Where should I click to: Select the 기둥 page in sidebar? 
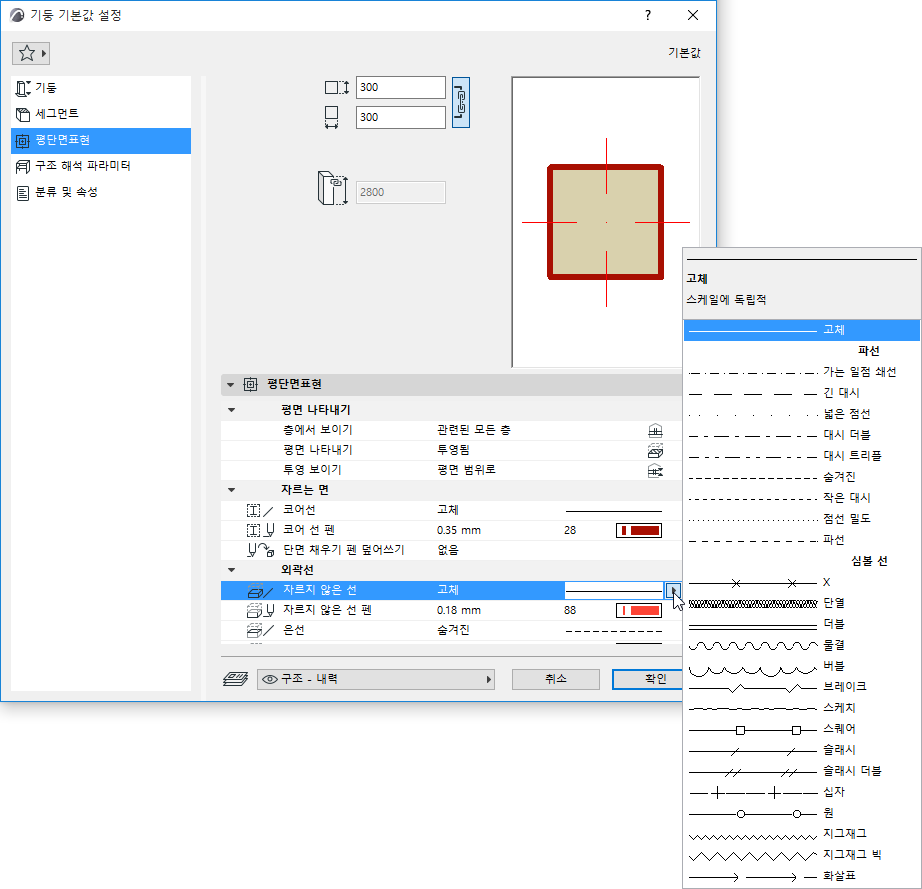pos(101,88)
